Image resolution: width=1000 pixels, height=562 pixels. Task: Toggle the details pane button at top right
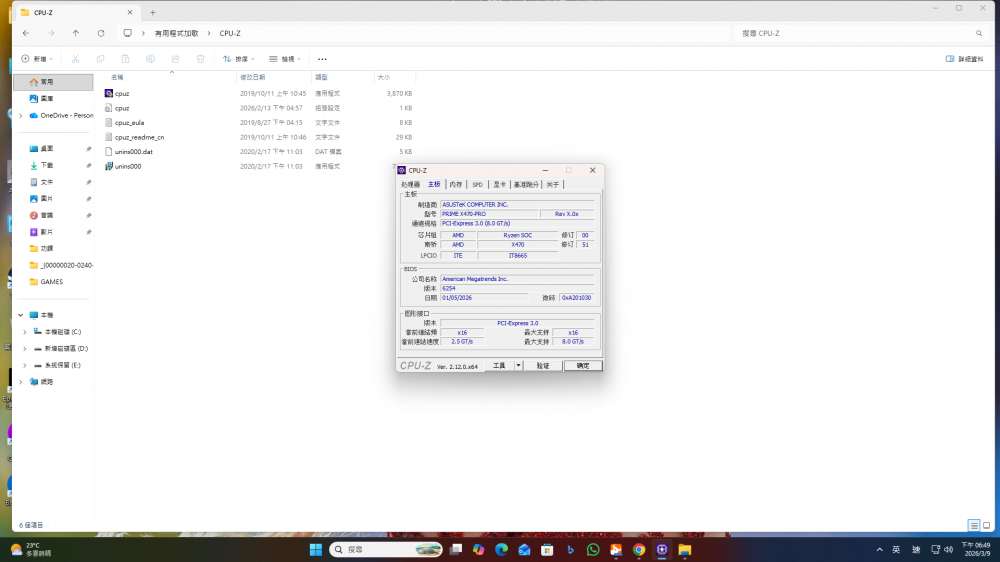tap(964, 59)
